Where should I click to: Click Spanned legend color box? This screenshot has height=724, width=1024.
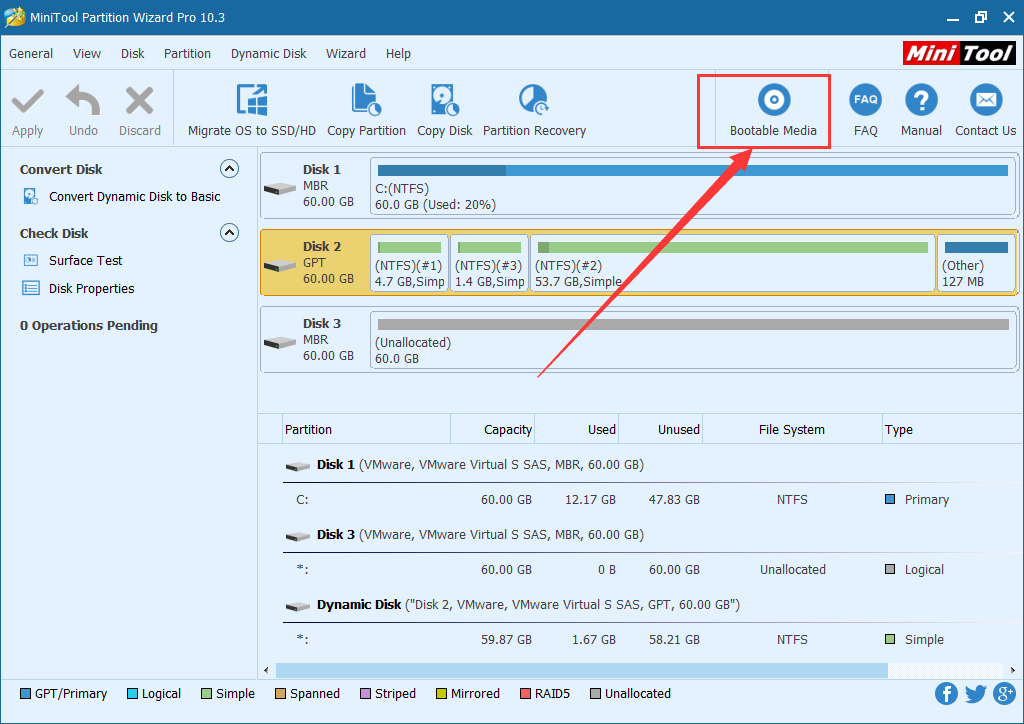point(280,693)
